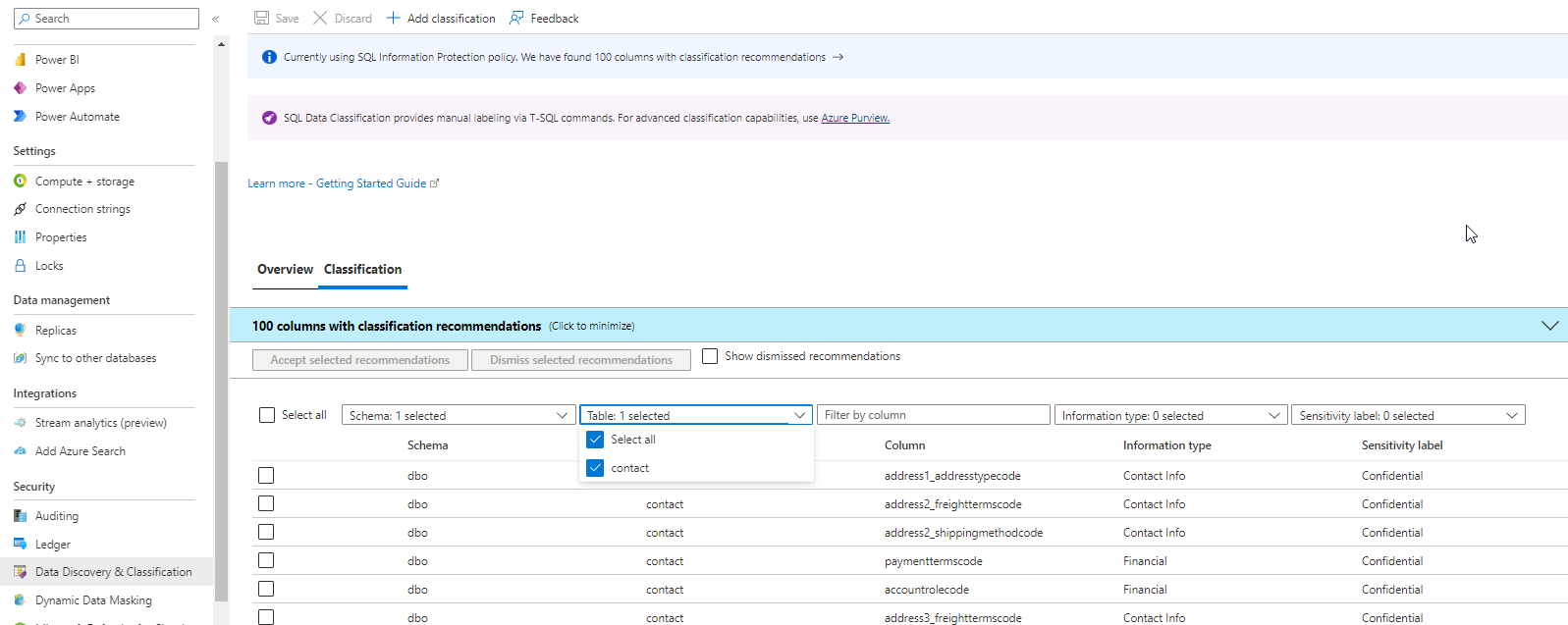The width and height of the screenshot is (1568, 625).
Task: Collapse the sidebar with double-chevron icon
Action: (216, 19)
